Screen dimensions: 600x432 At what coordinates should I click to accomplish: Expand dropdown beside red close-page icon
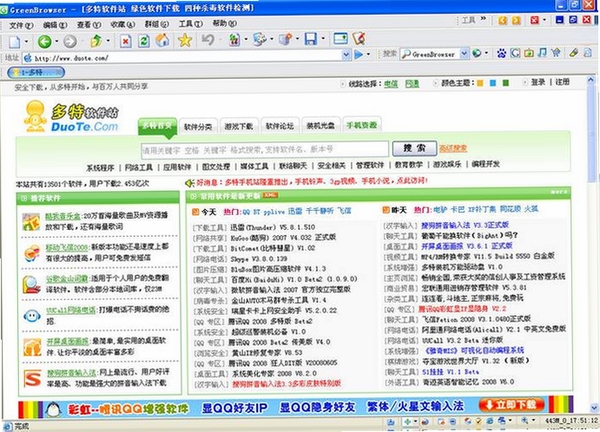pyautogui.click(x=544, y=20)
